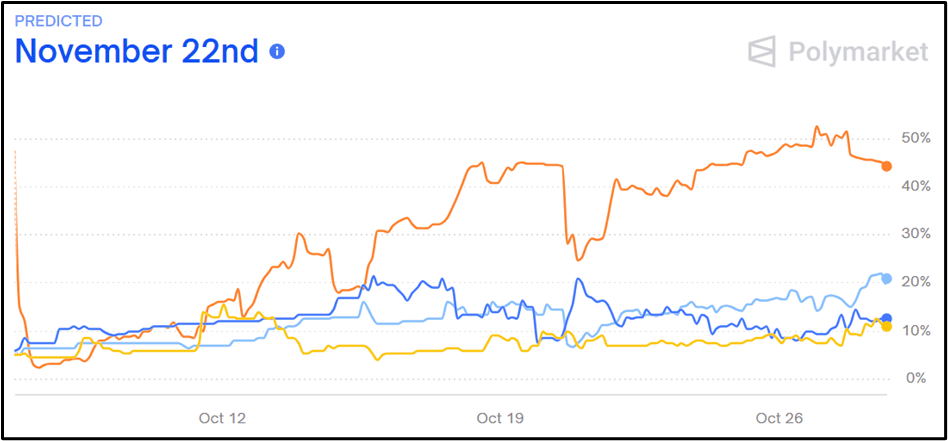Click the 50% axis label

point(918,137)
